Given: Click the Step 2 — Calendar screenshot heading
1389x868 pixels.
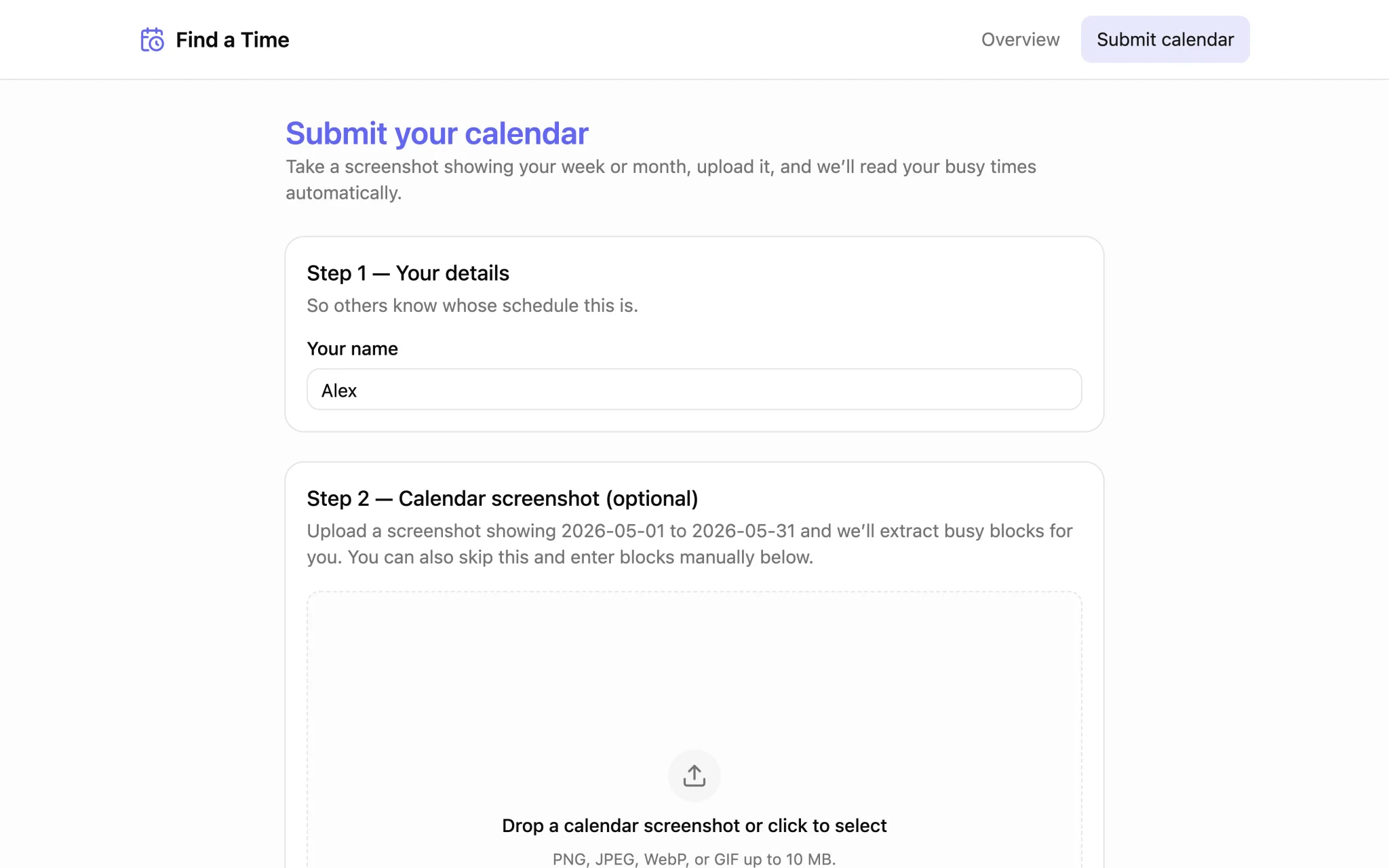Looking at the screenshot, I should (x=503, y=498).
